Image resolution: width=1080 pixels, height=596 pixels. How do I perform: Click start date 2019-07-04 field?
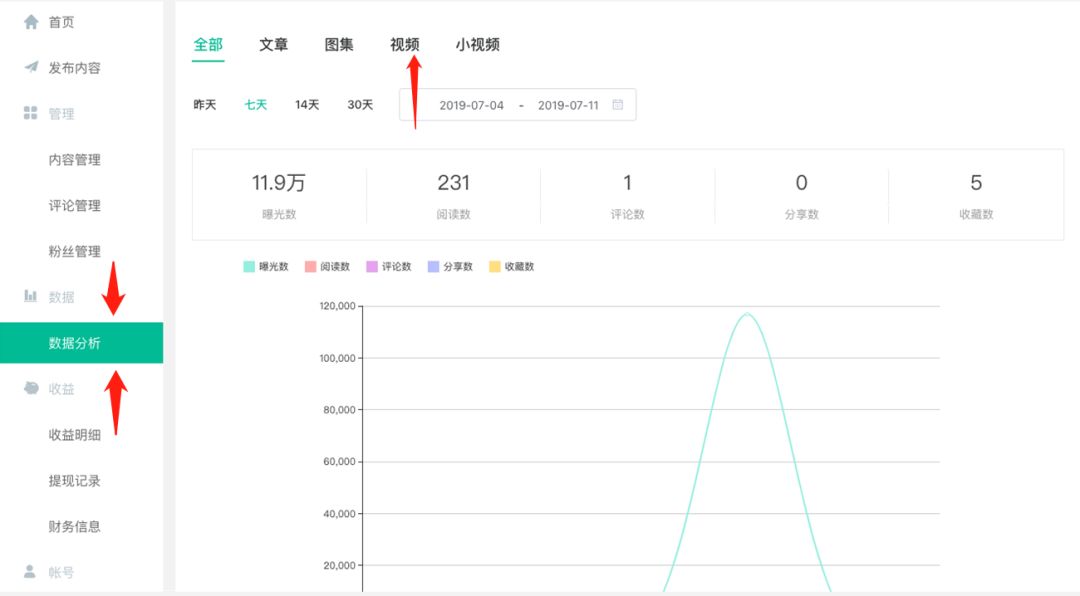[x=471, y=105]
